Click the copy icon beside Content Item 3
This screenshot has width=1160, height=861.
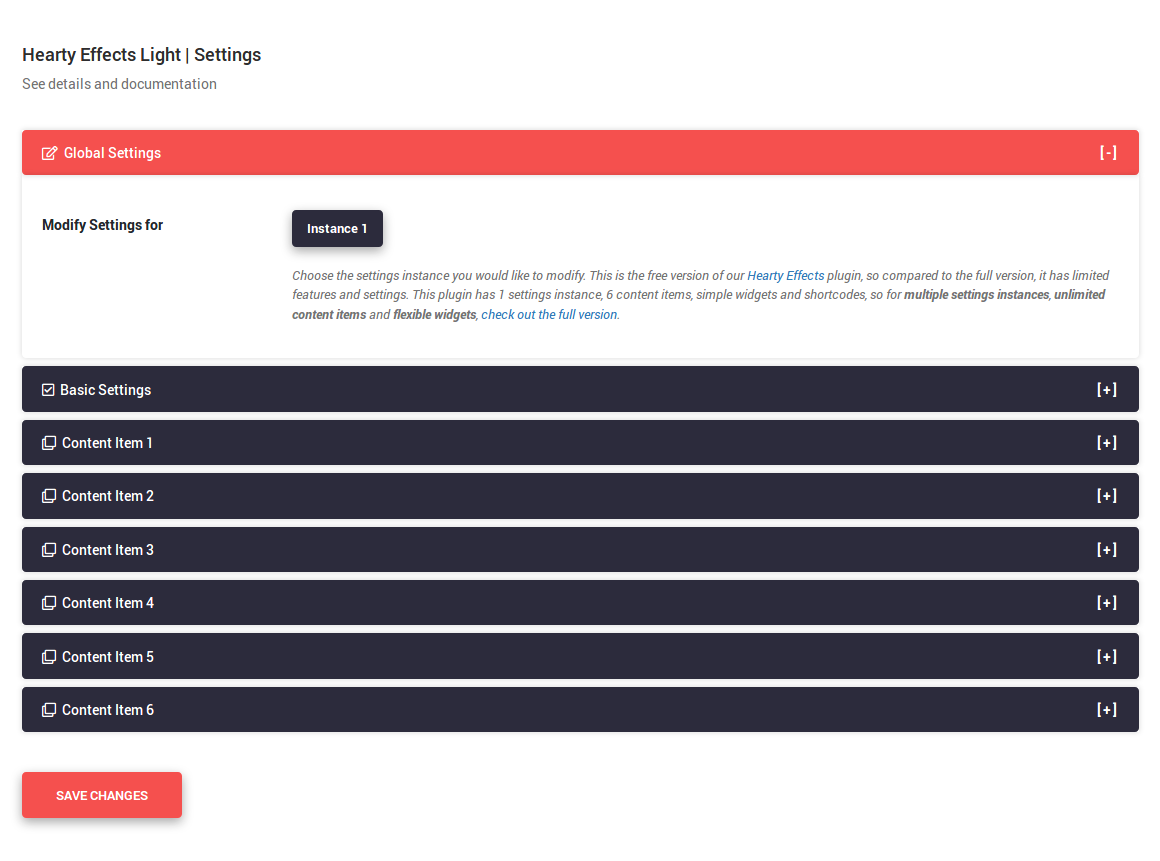click(x=49, y=550)
